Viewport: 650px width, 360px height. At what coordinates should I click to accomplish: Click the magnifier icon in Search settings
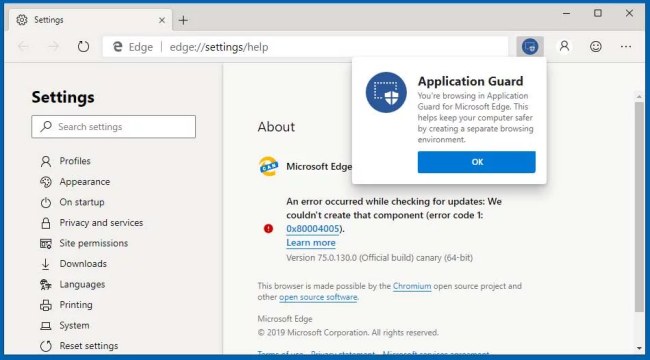(x=46, y=126)
